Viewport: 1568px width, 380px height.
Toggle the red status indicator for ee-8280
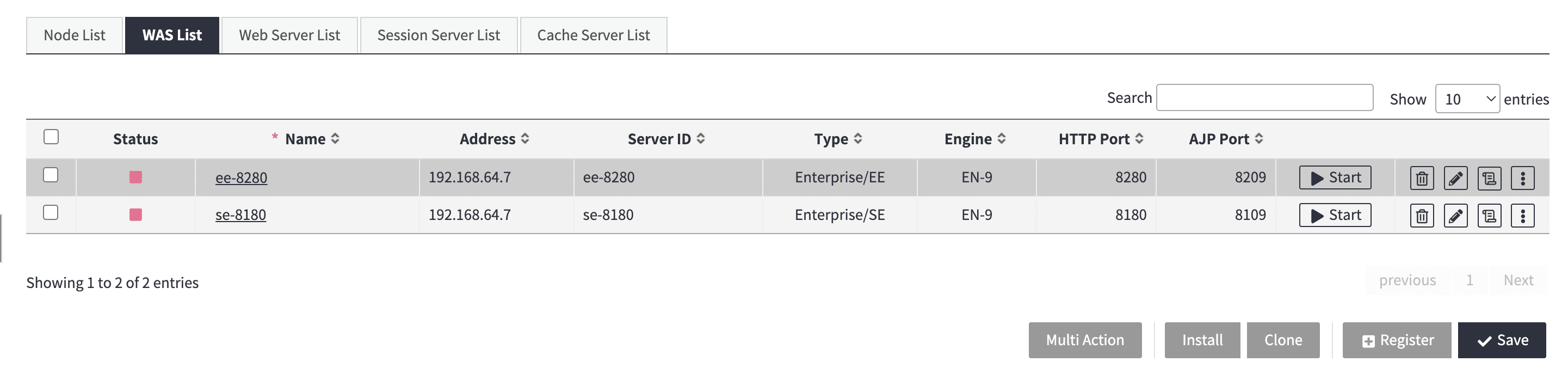point(135,177)
